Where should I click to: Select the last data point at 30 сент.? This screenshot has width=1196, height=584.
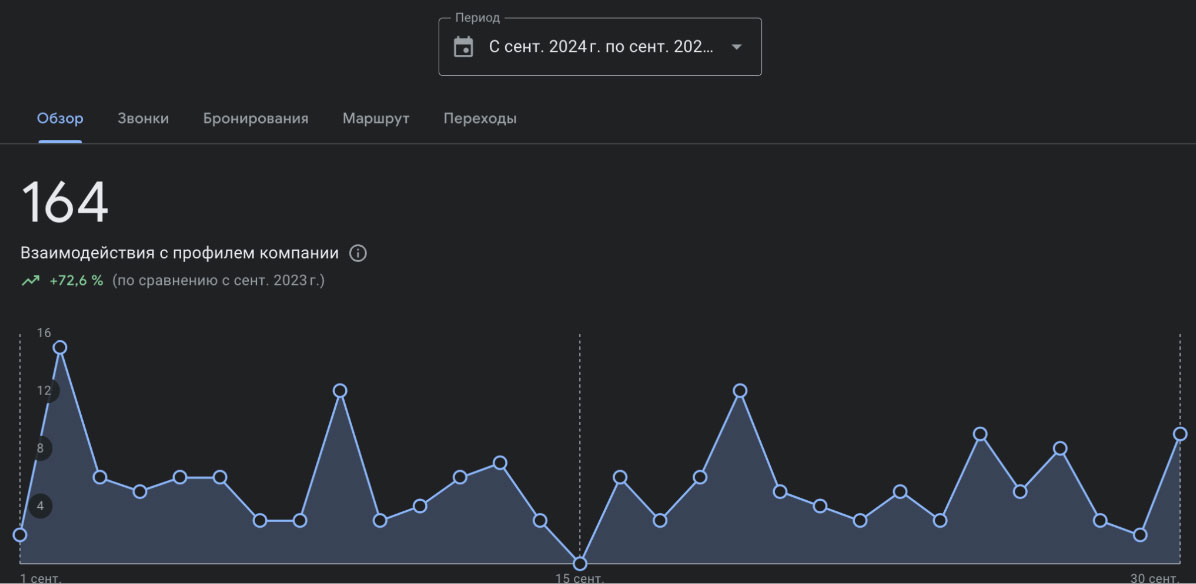click(1180, 434)
